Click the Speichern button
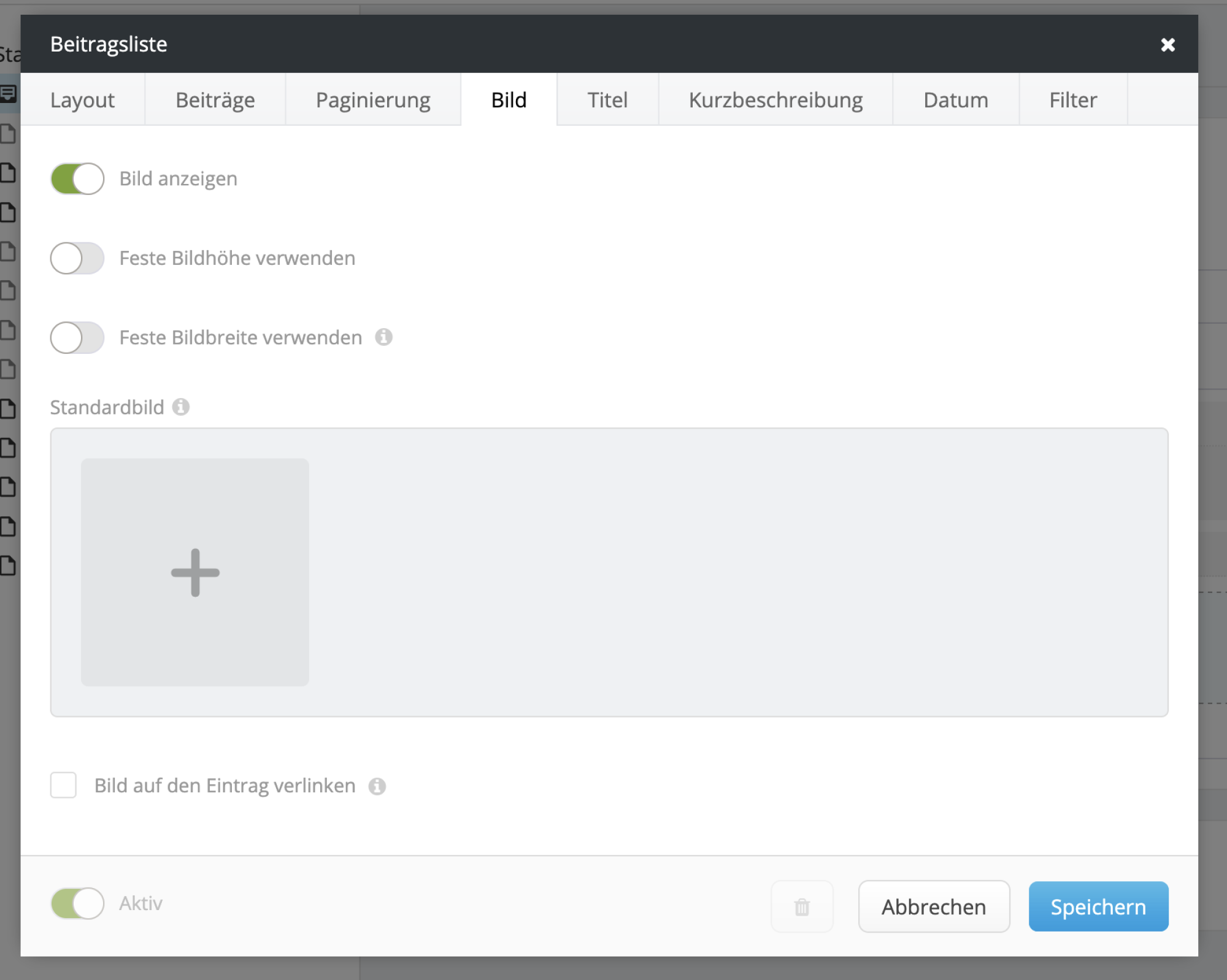This screenshot has width=1227, height=980. click(1098, 906)
